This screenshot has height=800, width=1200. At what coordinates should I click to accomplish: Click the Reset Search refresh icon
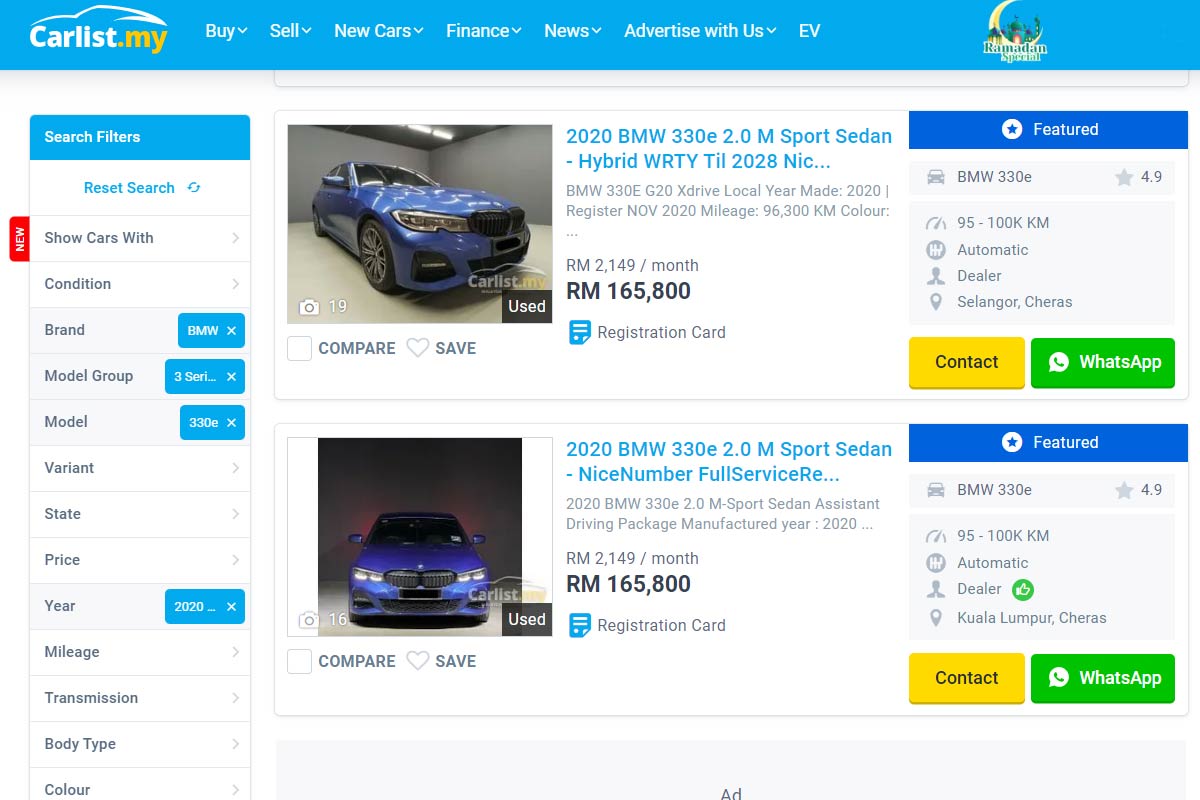194,187
